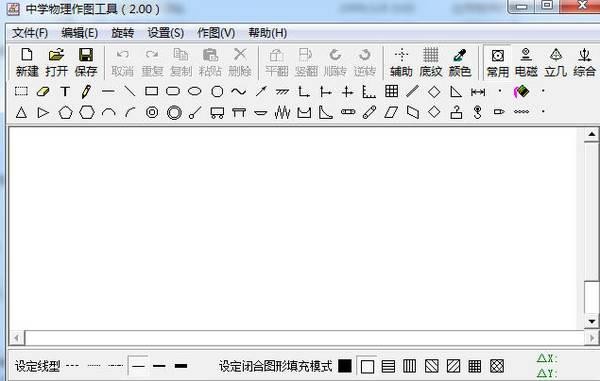
Task: Select the chain links tool
Action: pos(521,112)
